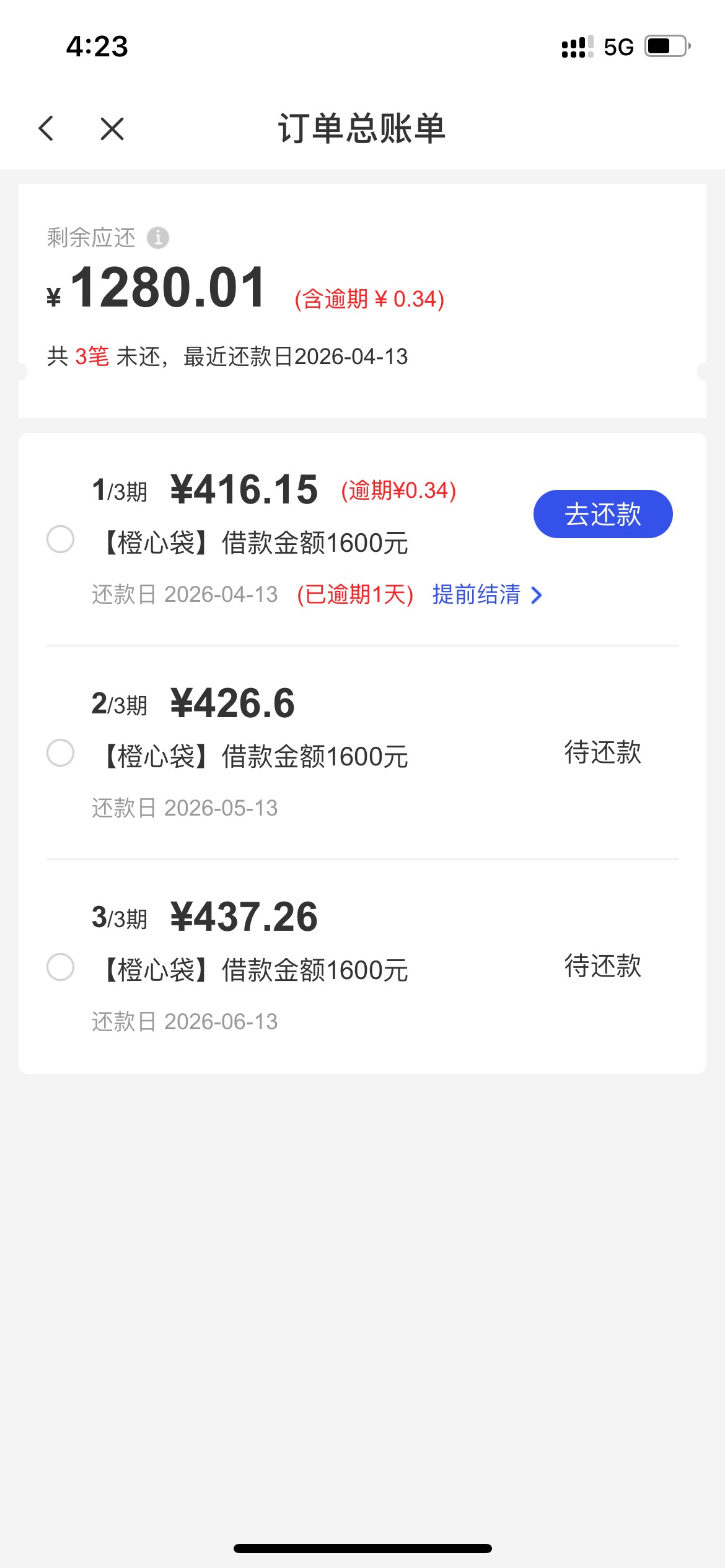Screen dimensions: 725x1568
Task: Tap the red (含逾期 ¥0.34) overdue note
Action: [369, 299]
